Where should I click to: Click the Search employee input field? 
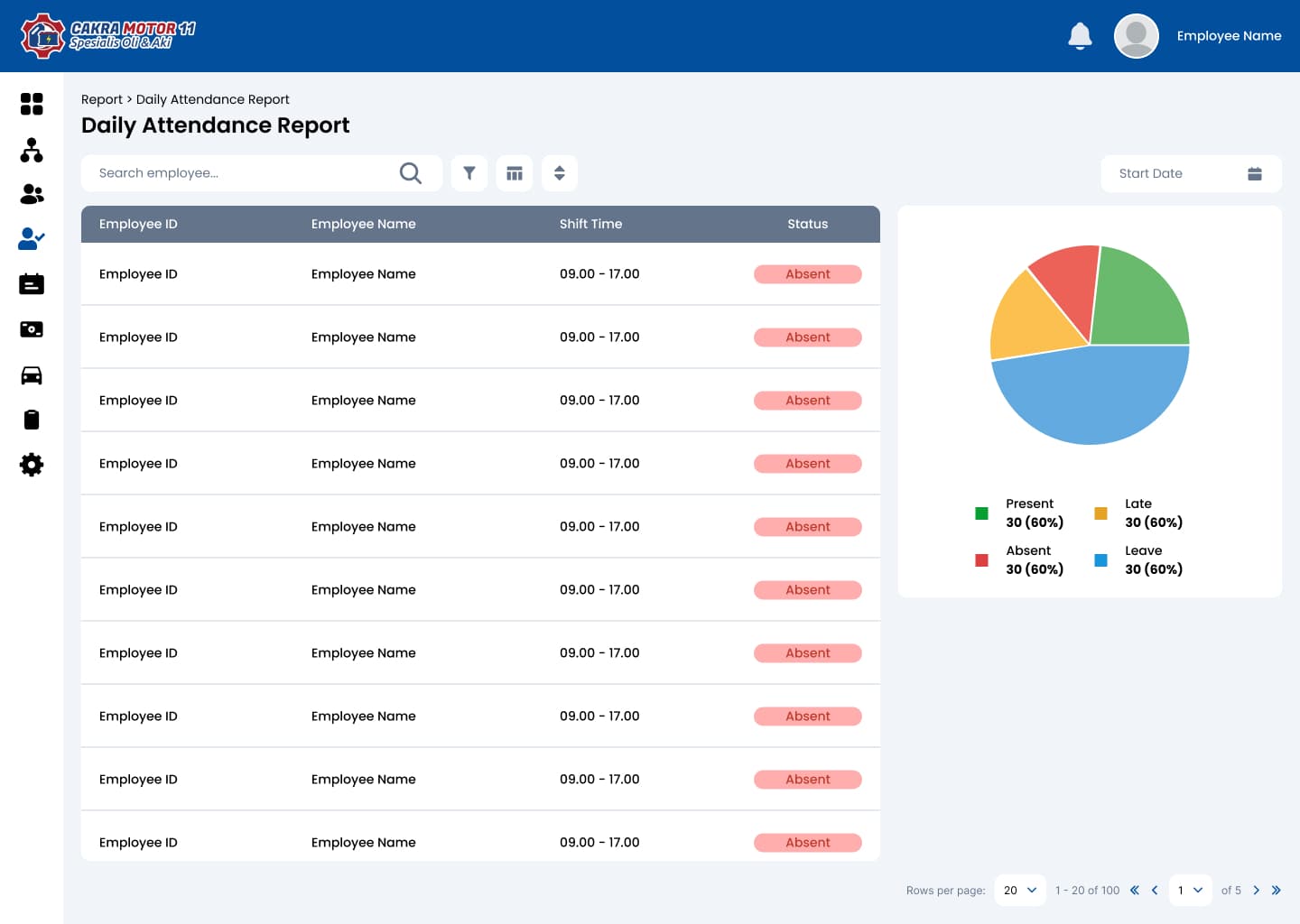coord(262,173)
